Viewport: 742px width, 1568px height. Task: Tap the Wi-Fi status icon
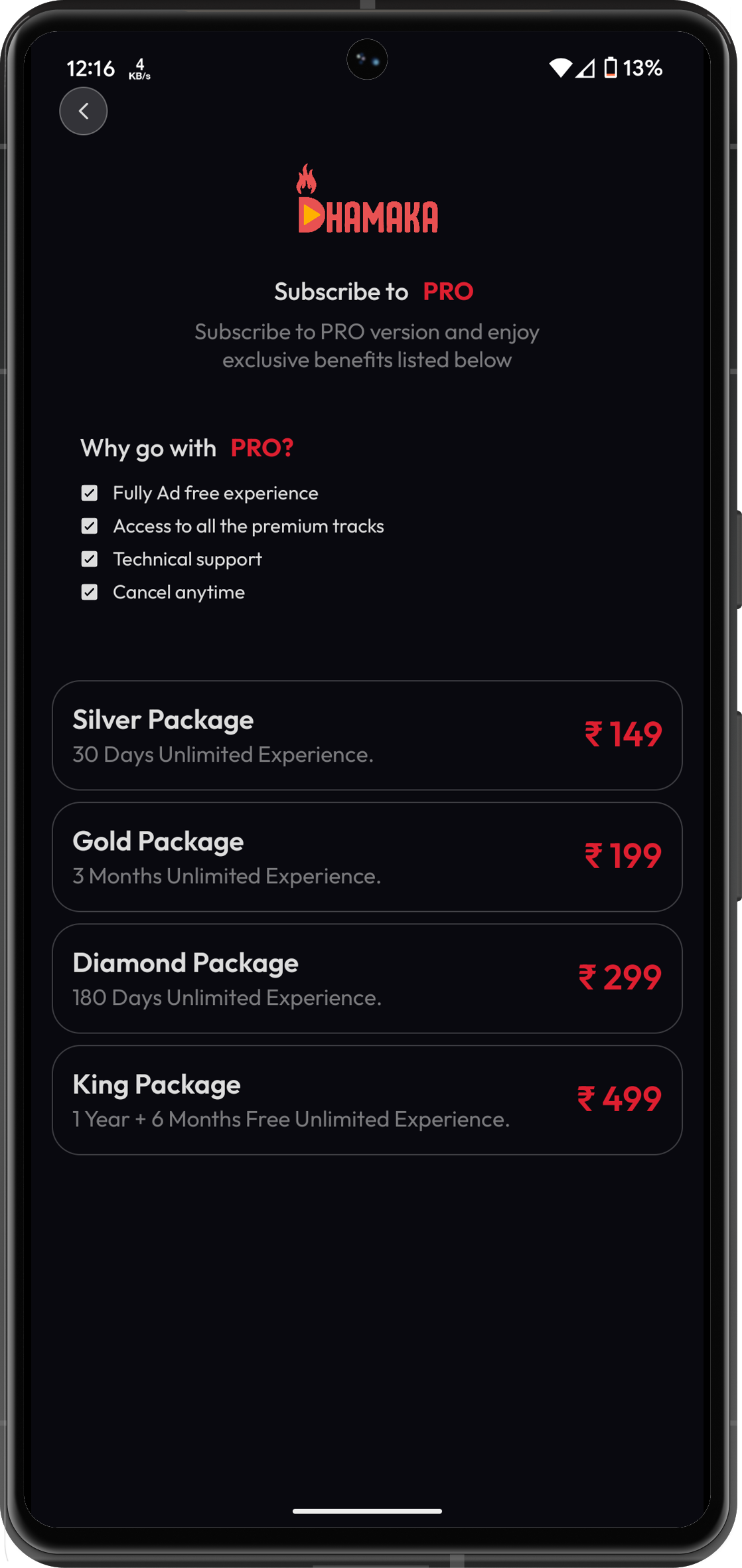coord(560,68)
